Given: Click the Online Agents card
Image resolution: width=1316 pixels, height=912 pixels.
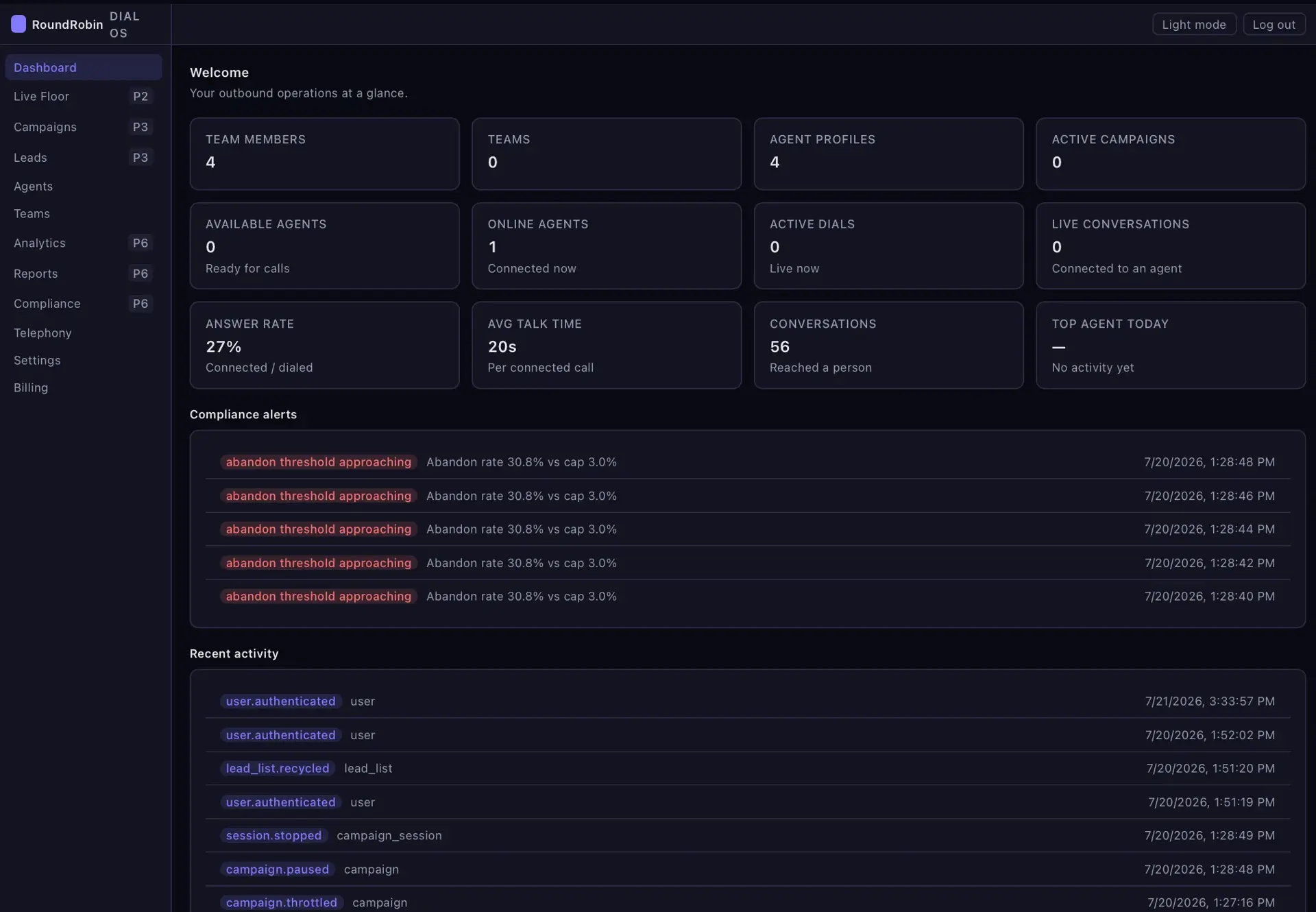Looking at the screenshot, I should [x=606, y=245].
